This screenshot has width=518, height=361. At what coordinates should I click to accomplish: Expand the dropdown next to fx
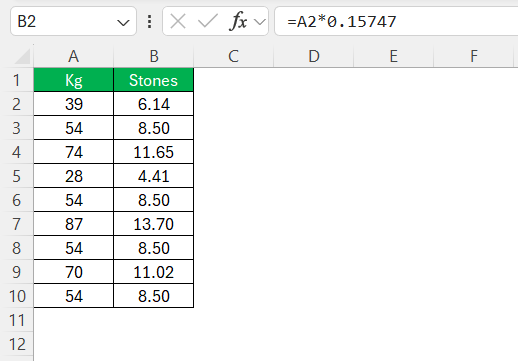(x=260, y=22)
